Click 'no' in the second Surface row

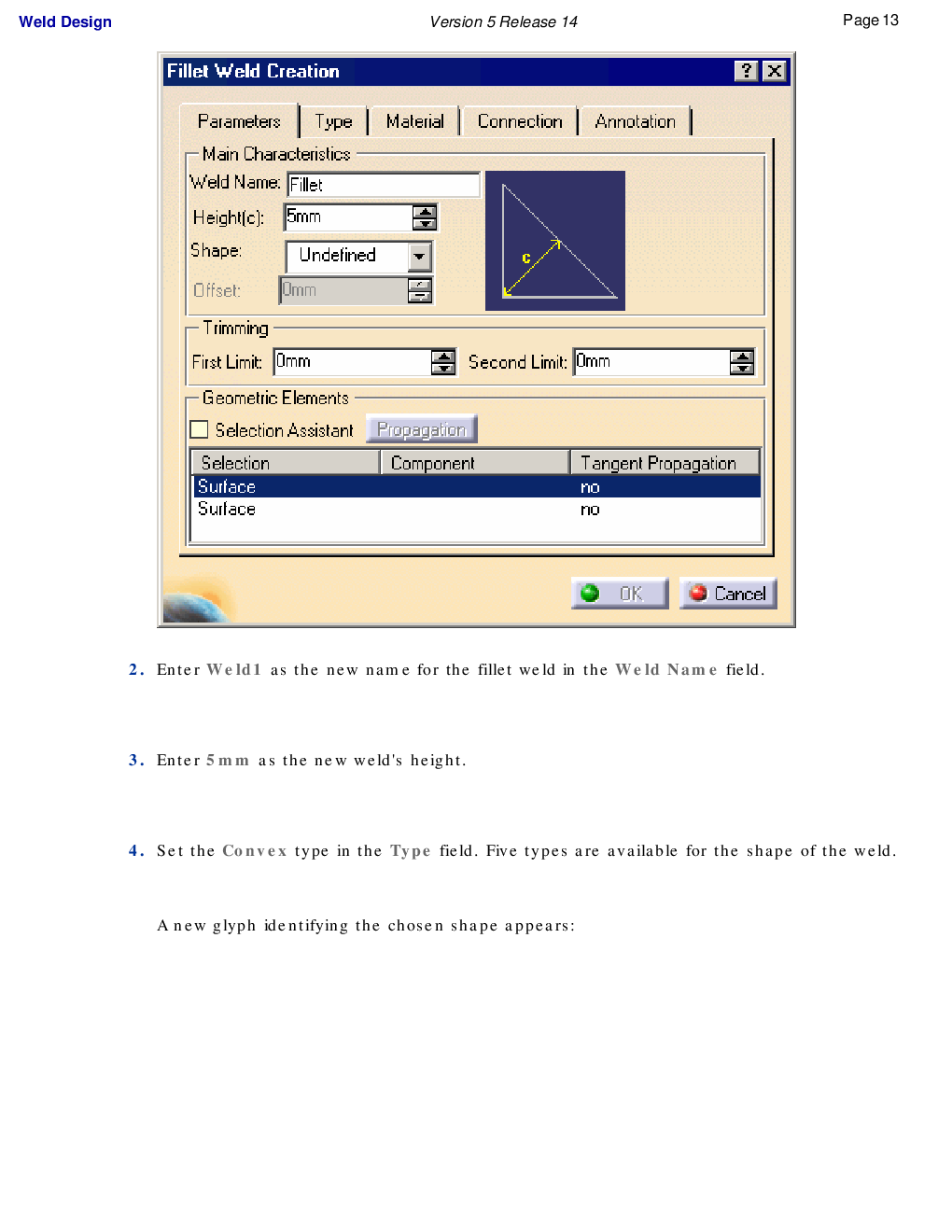[x=590, y=510]
